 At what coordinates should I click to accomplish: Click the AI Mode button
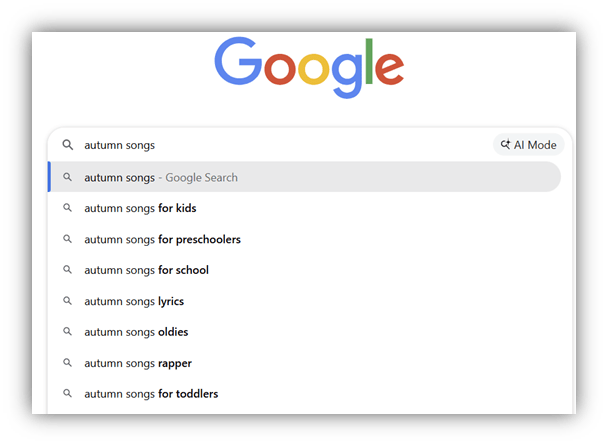529,145
